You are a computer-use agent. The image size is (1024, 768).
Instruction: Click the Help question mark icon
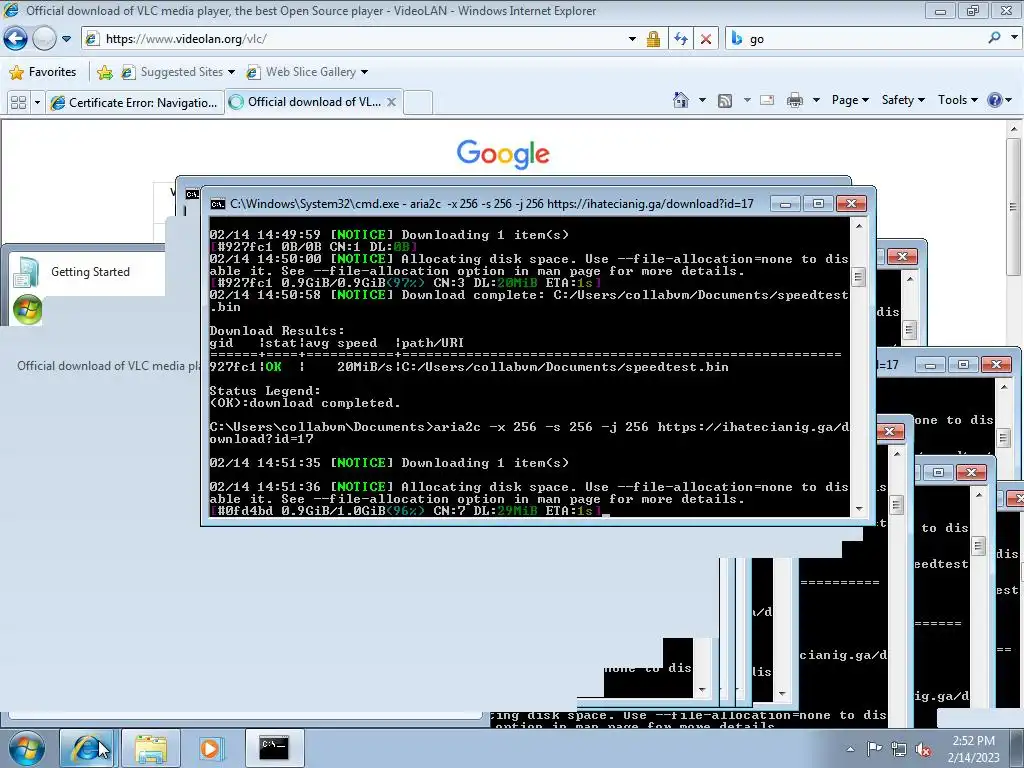[995, 100]
